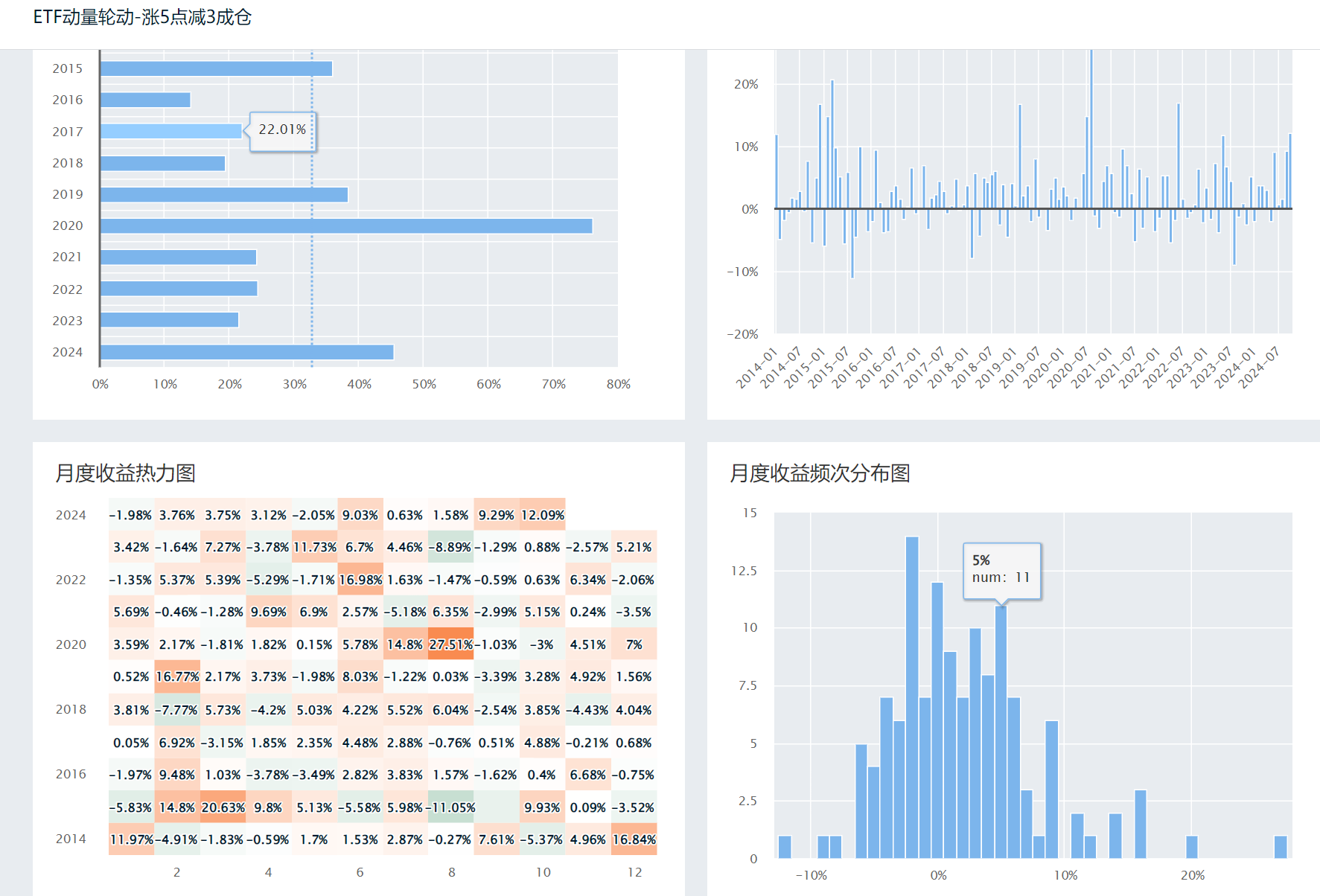Click the 22.01% tooltip label

point(282,129)
